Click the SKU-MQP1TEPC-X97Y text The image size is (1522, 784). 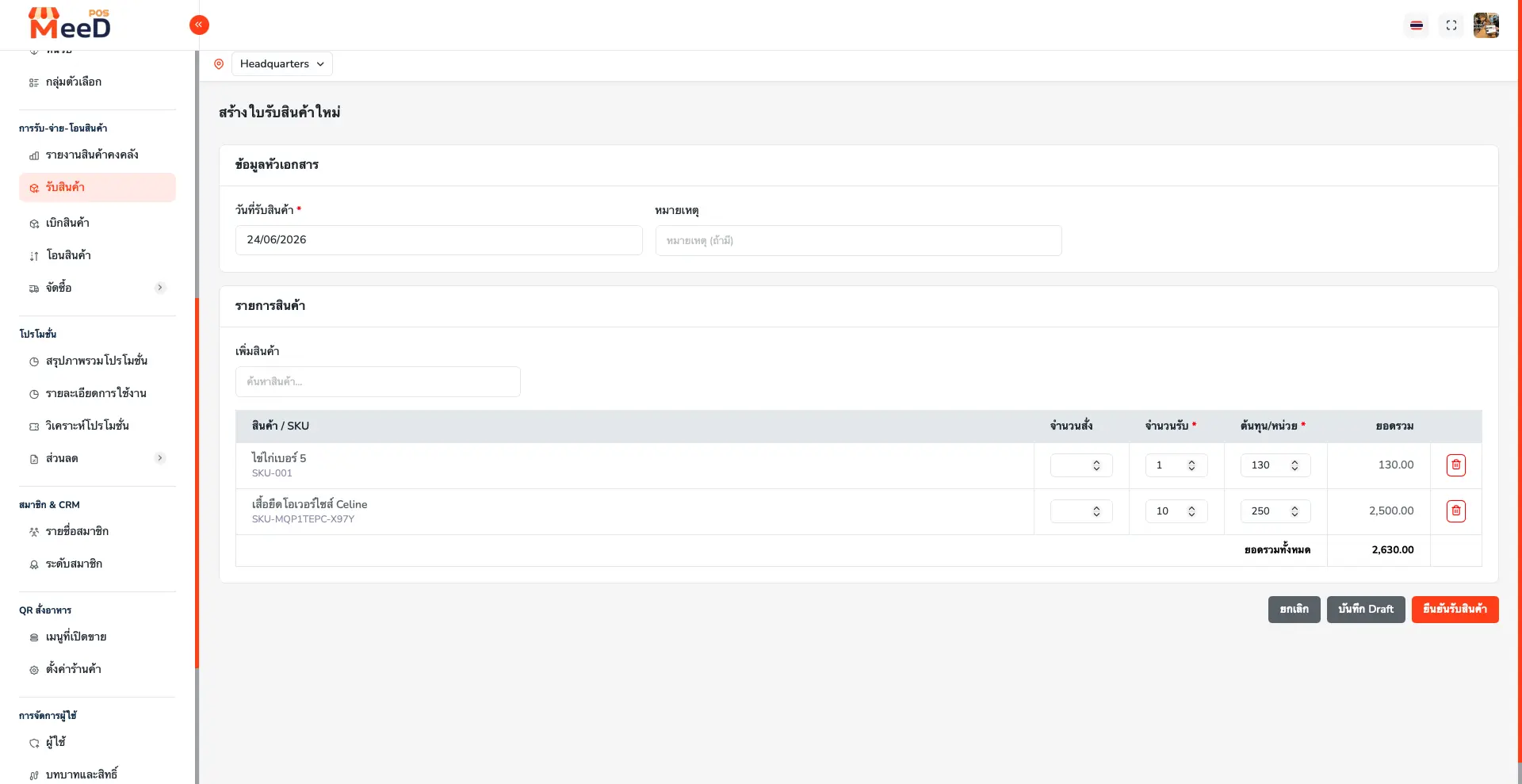pyautogui.click(x=303, y=519)
